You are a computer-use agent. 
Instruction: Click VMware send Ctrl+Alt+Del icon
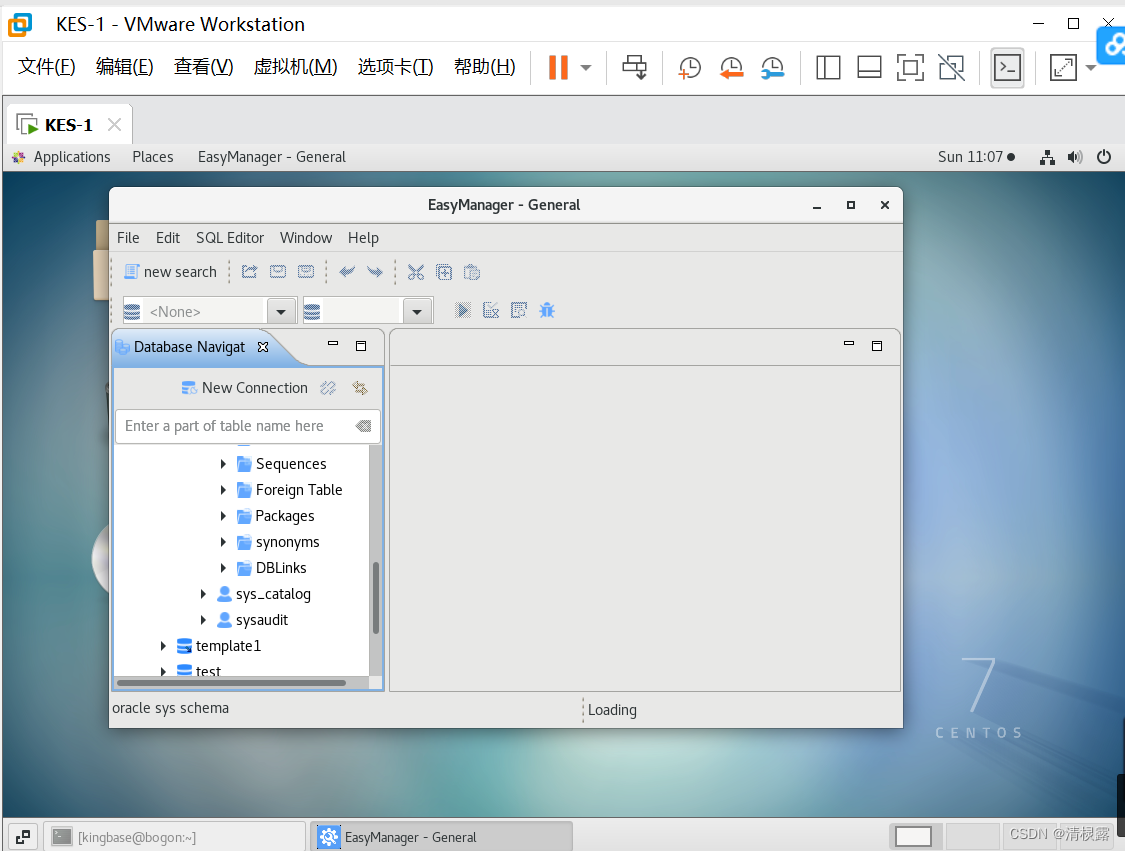click(634, 67)
